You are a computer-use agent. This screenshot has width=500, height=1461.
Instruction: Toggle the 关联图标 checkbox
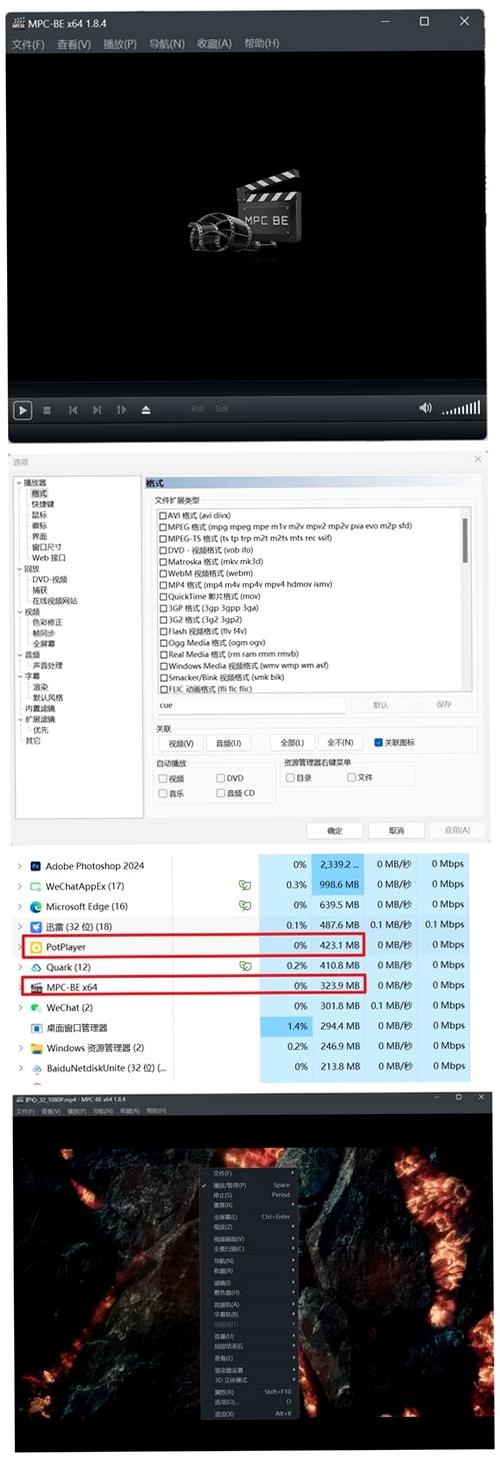pos(378,743)
